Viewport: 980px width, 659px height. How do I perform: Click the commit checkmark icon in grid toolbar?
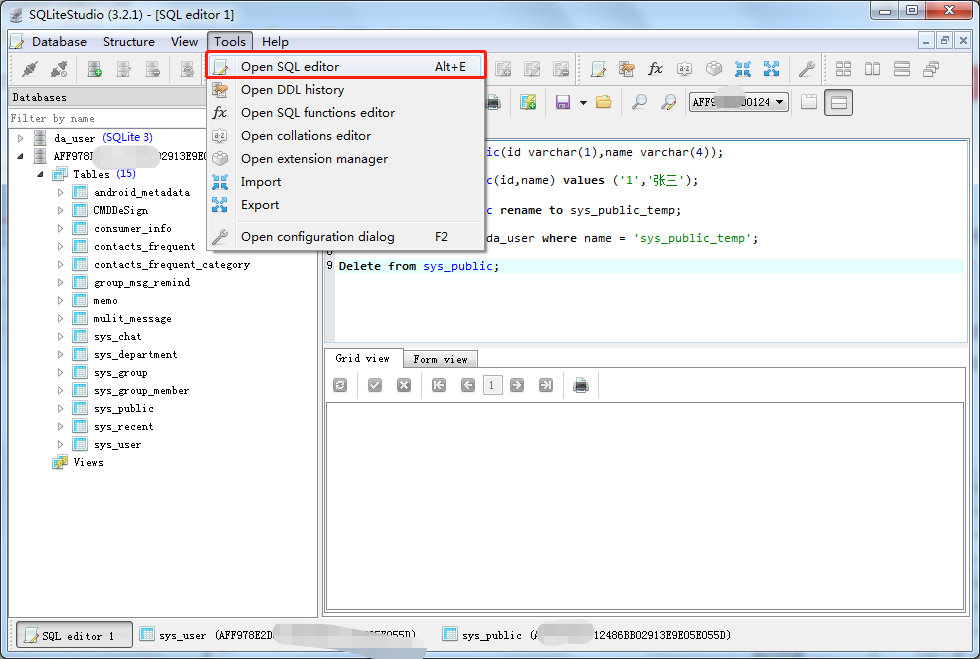(x=375, y=385)
